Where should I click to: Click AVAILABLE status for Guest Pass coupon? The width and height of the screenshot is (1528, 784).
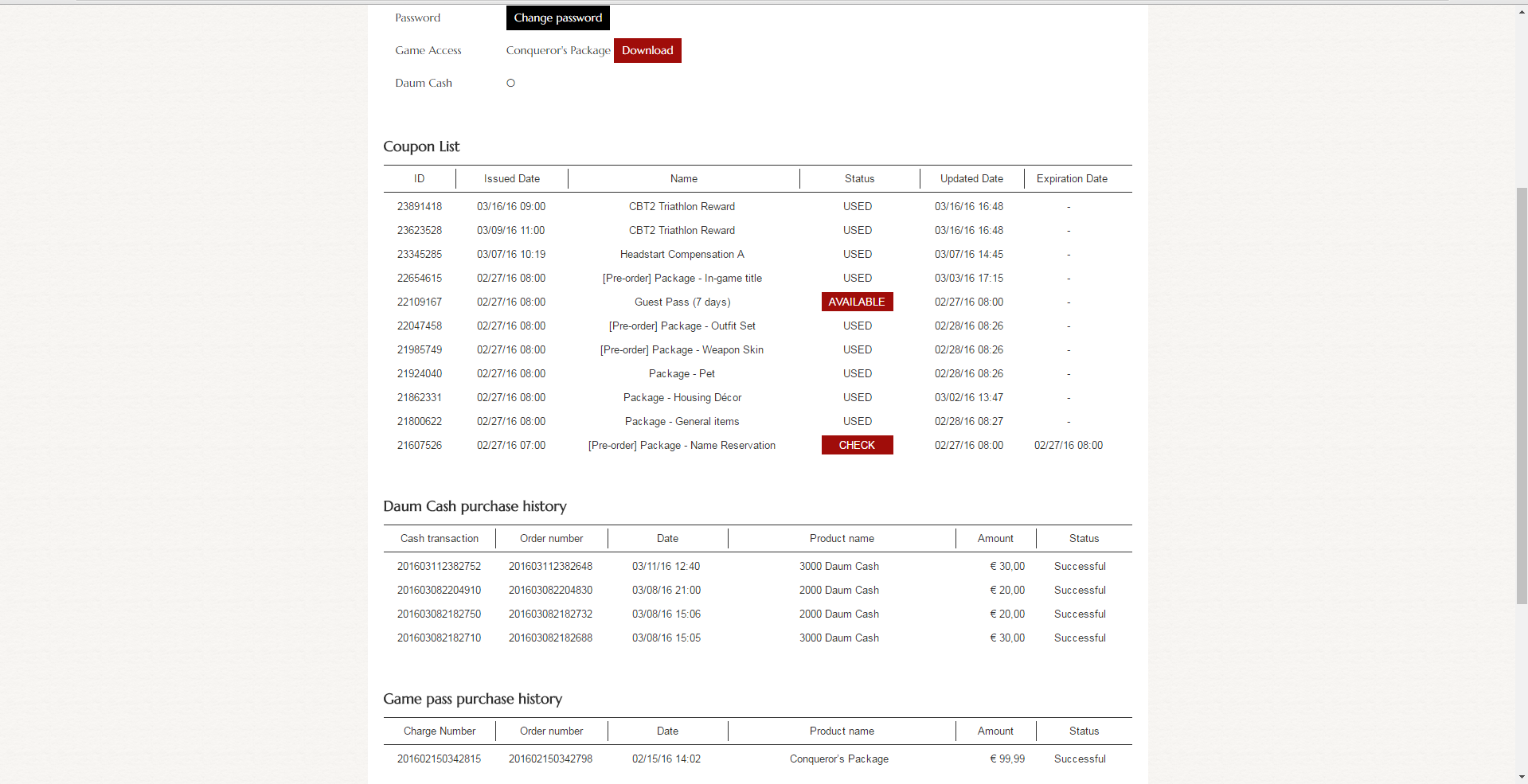pyautogui.click(x=857, y=302)
